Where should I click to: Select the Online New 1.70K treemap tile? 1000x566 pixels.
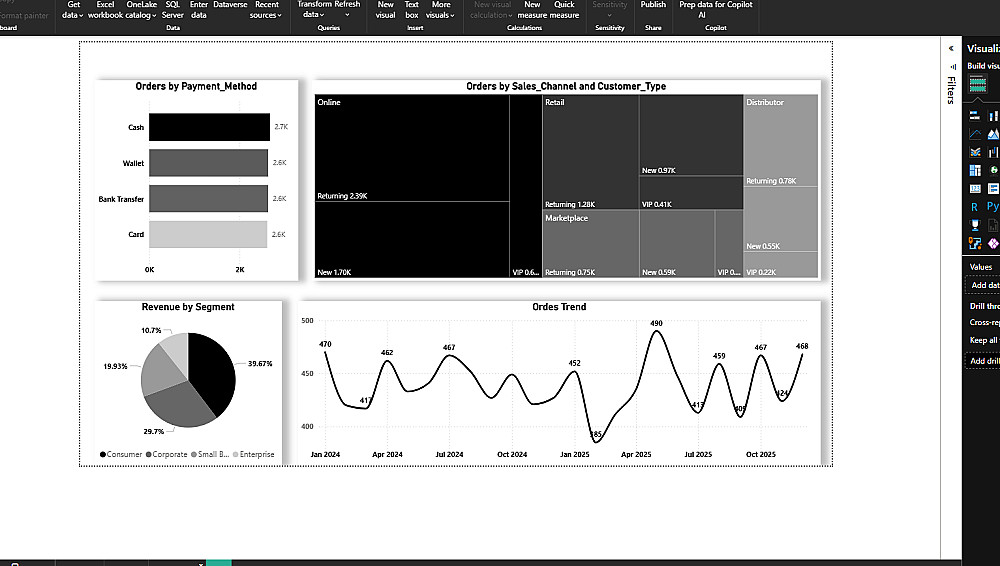412,239
